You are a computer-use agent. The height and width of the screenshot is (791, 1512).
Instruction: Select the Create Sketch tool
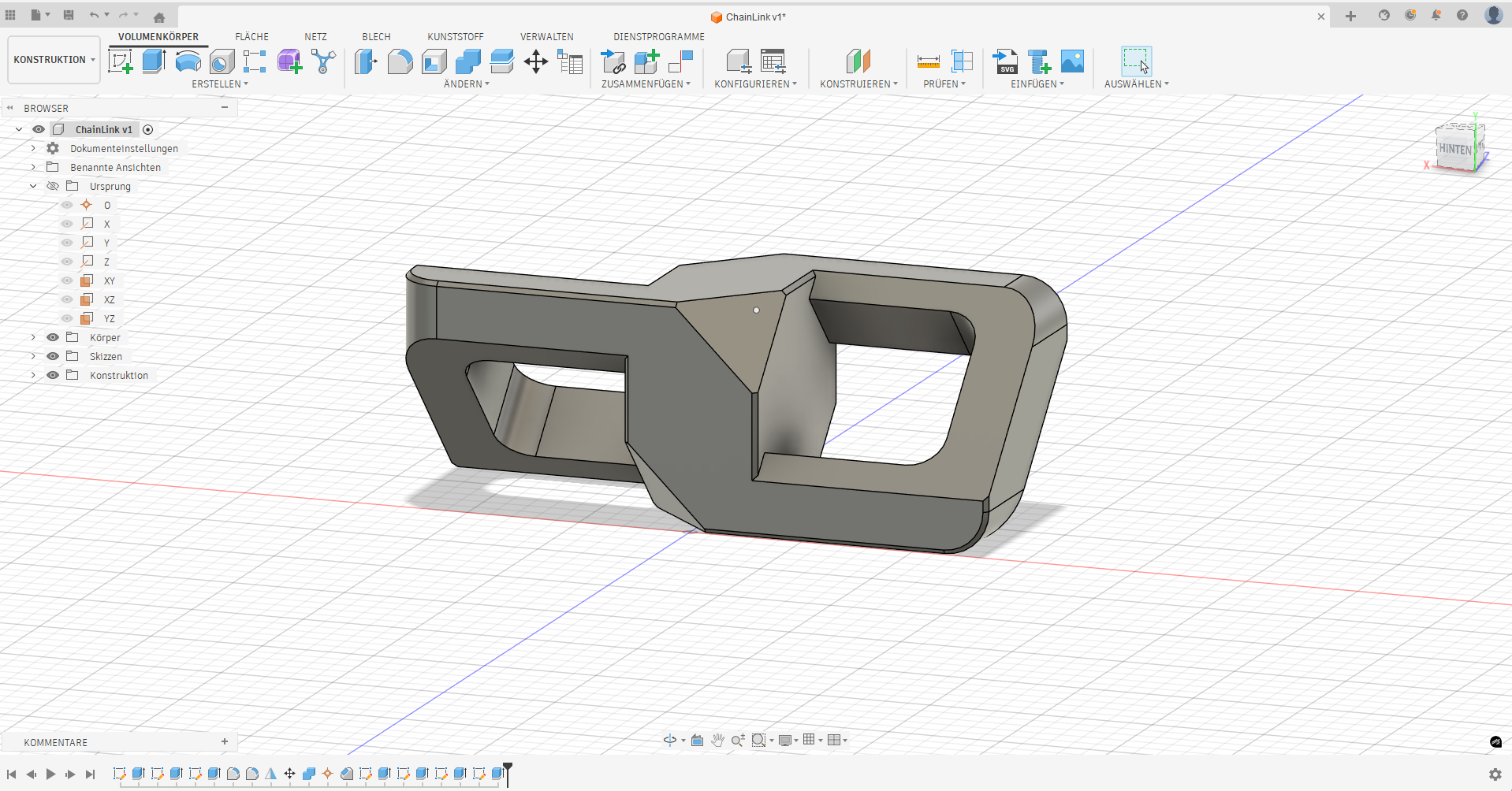pyautogui.click(x=120, y=61)
